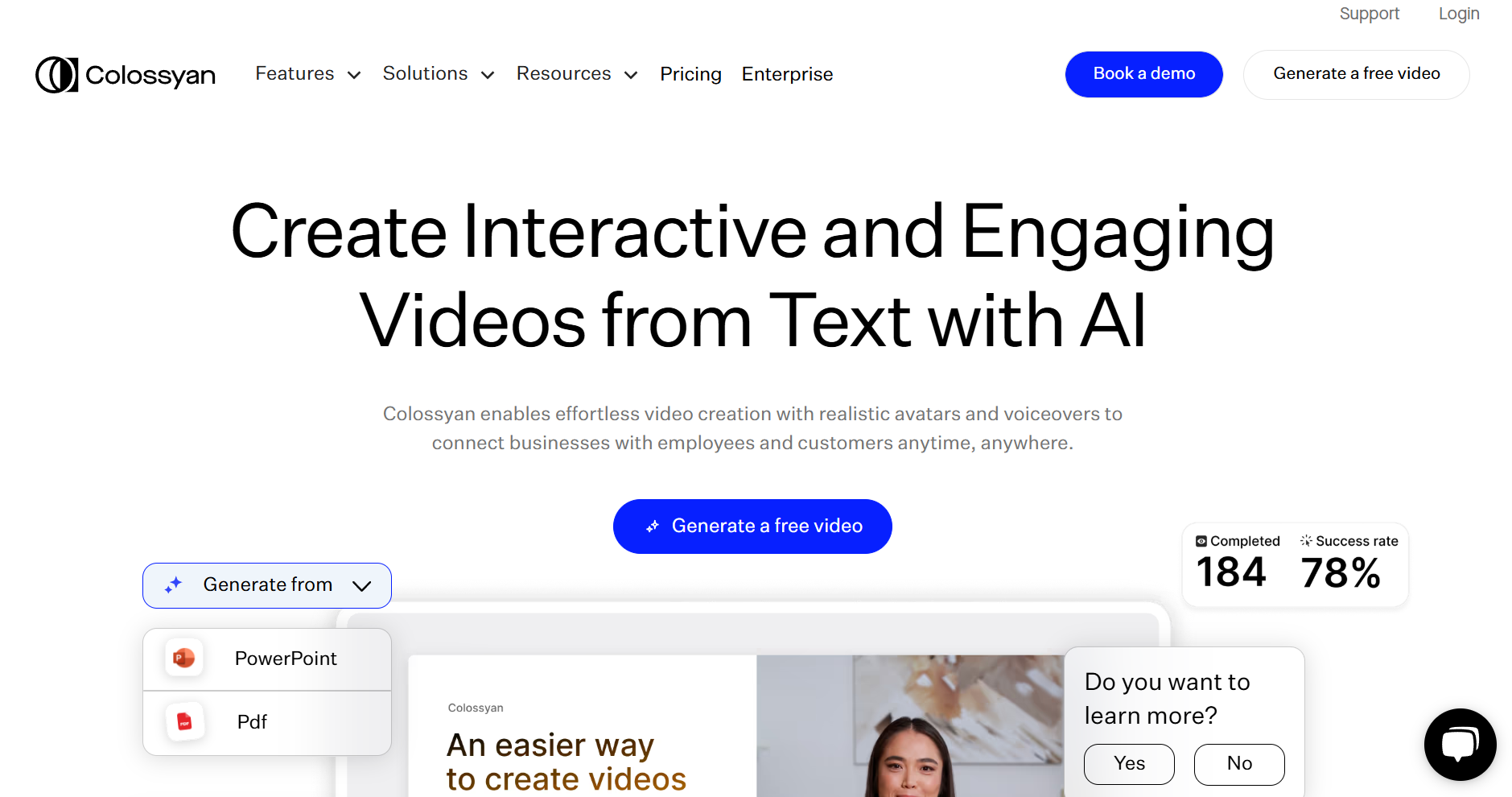The width and height of the screenshot is (1512, 797).
Task: Expand the Resources chevron
Action: [x=631, y=76]
